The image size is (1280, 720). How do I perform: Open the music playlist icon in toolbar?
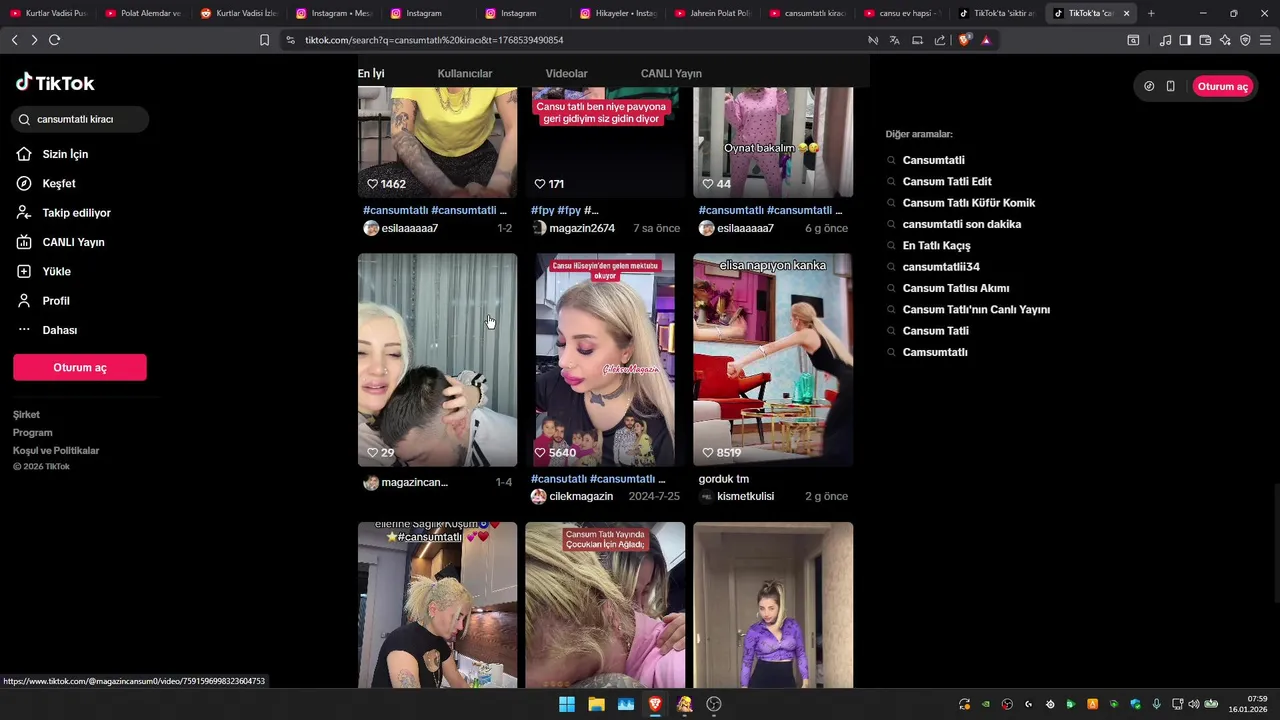[x=1165, y=40]
